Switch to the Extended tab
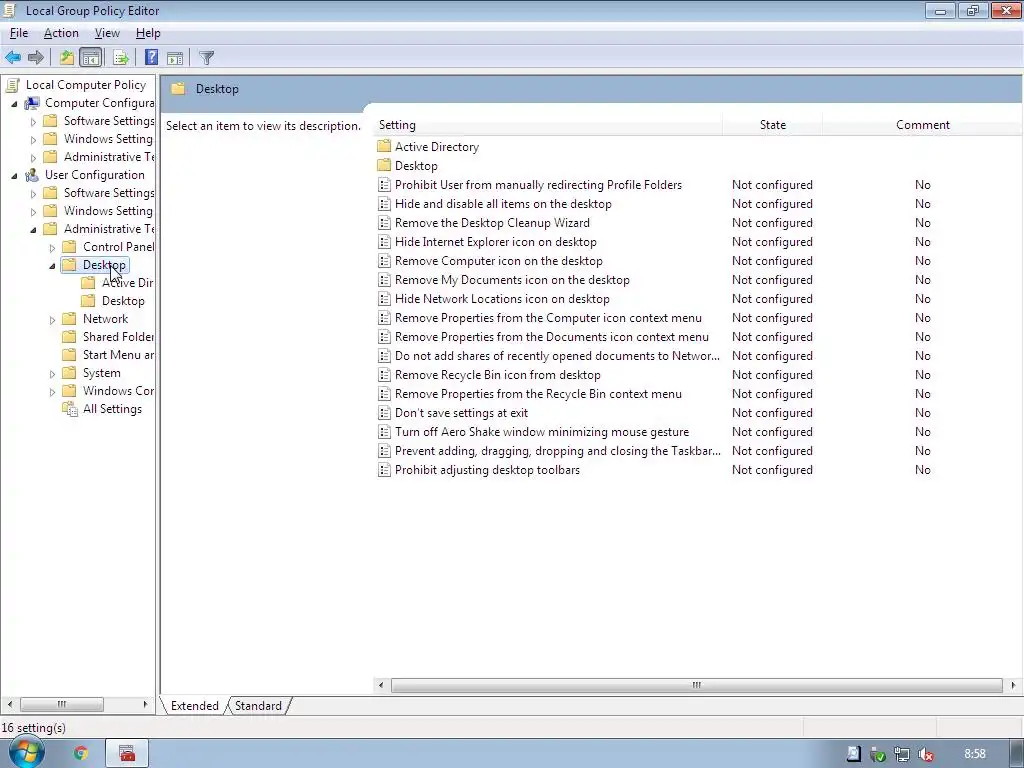This screenshot has height=768, width=1024. pyautogui.click(x=195, y=705)
